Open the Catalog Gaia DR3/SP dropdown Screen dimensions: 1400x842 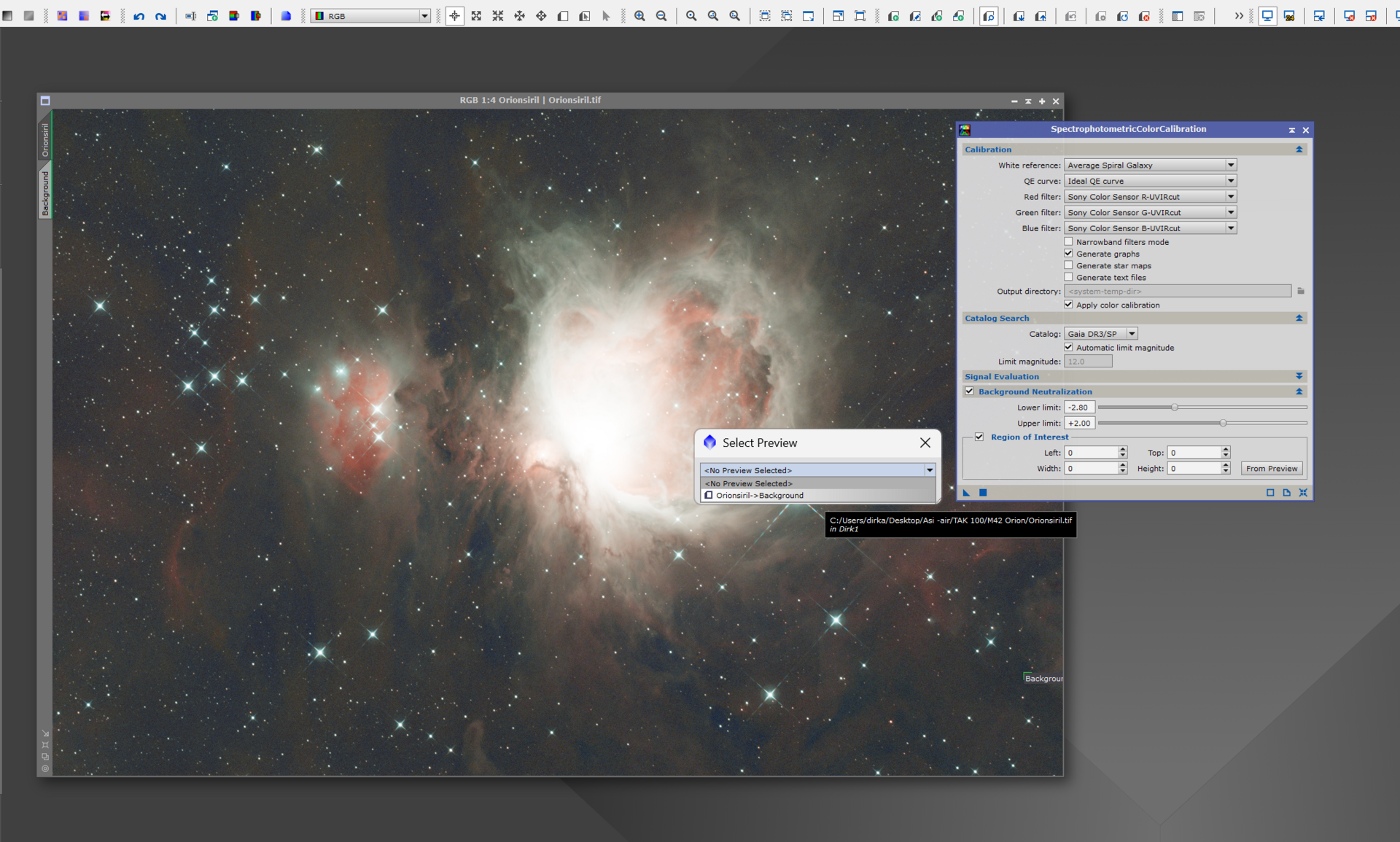coord(1101,334)
